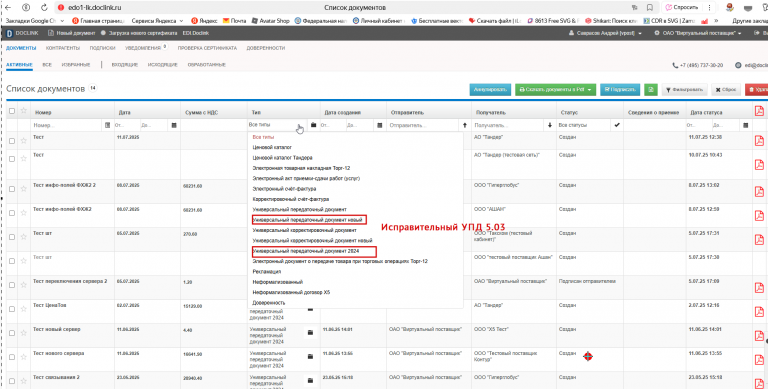This screenshot has height=389, width=768.
Task: Check box for Тест row dated 11.07.2025
Action: tap(12, 141)
